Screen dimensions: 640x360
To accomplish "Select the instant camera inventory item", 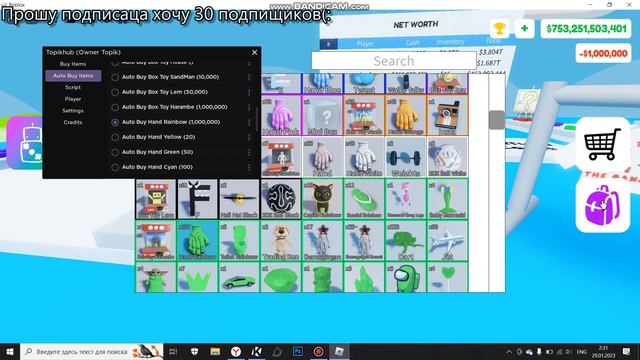I will (x=447, y=116).
